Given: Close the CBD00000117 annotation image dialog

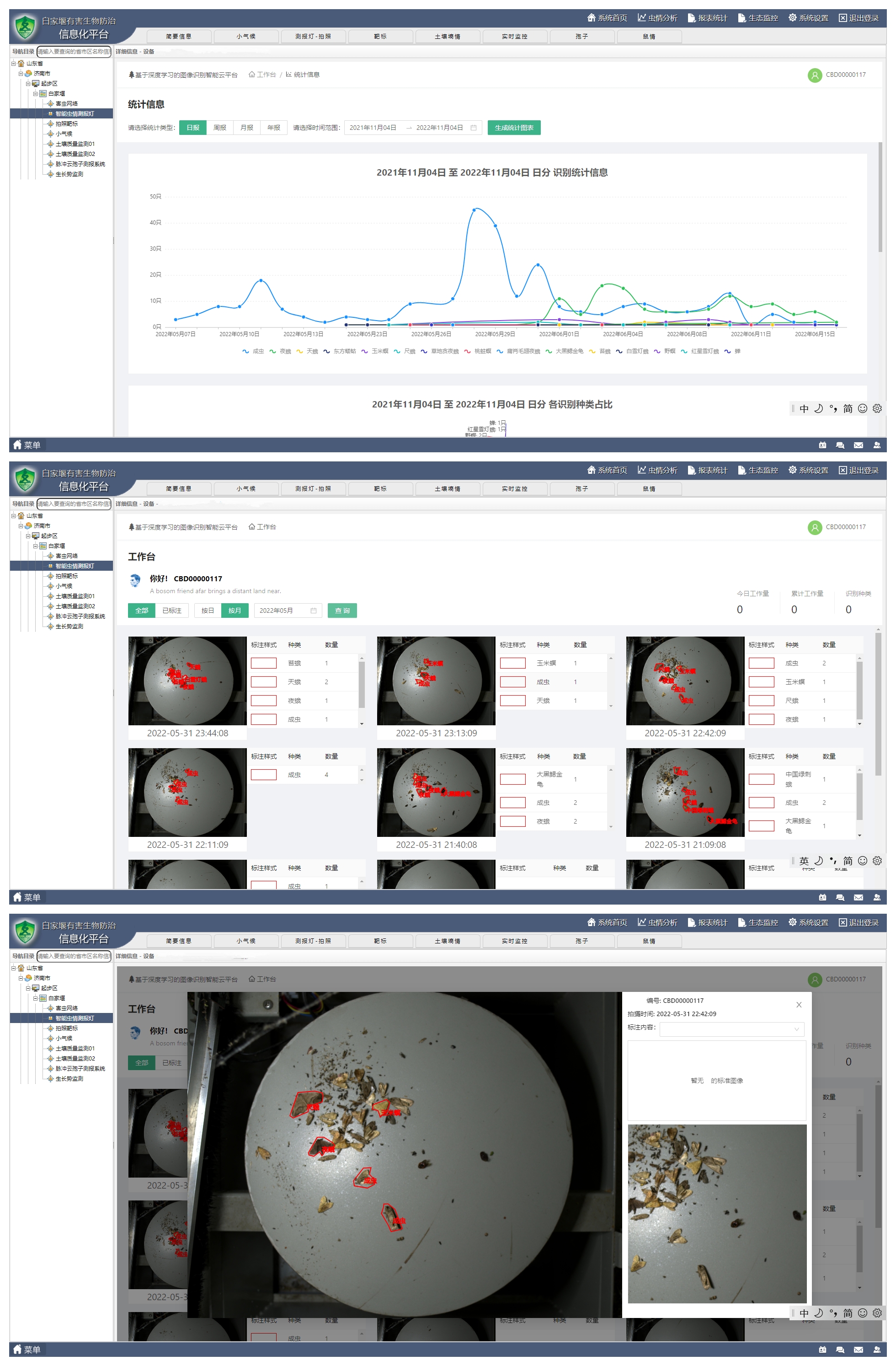Looking at the screenshot, I should 799,1005.
